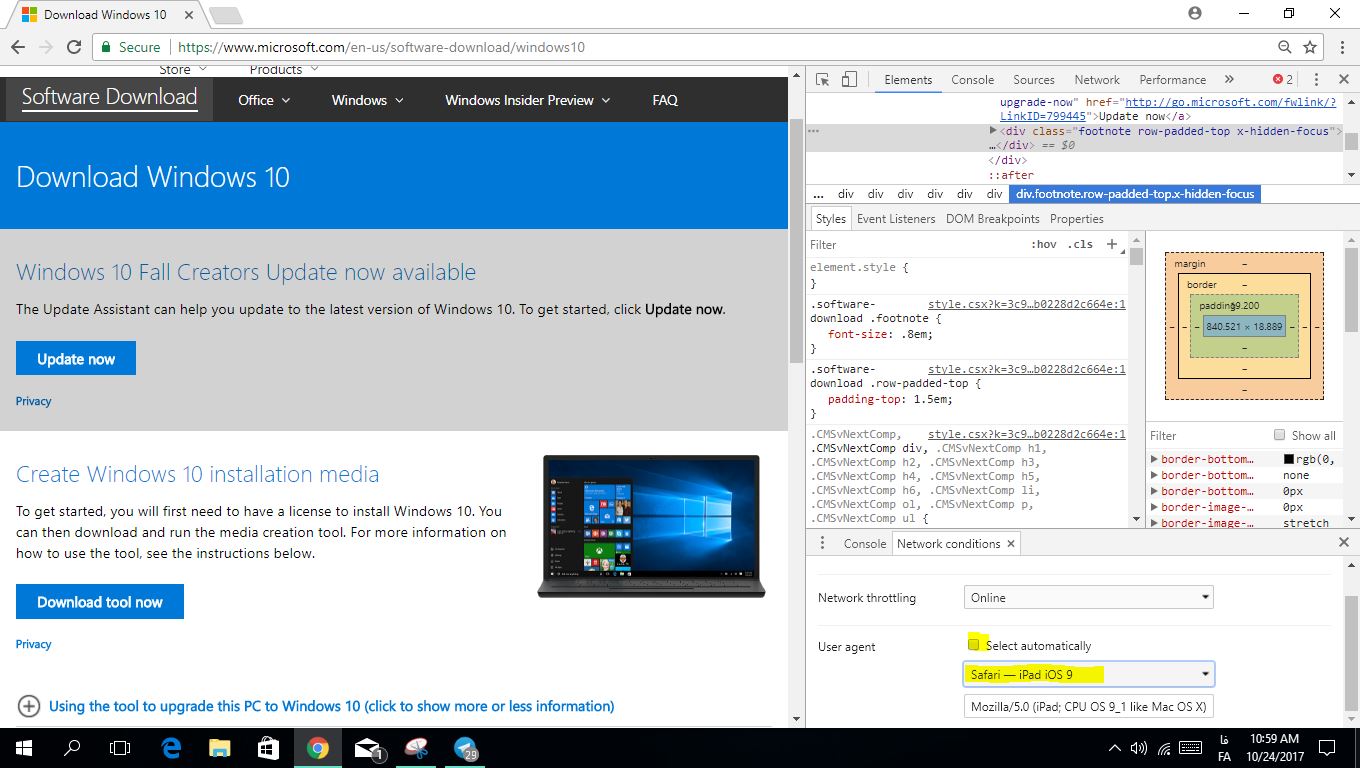Open the Windows Start menu
The width and height of the screenshot is (1360, 768).
click(23, 748)
